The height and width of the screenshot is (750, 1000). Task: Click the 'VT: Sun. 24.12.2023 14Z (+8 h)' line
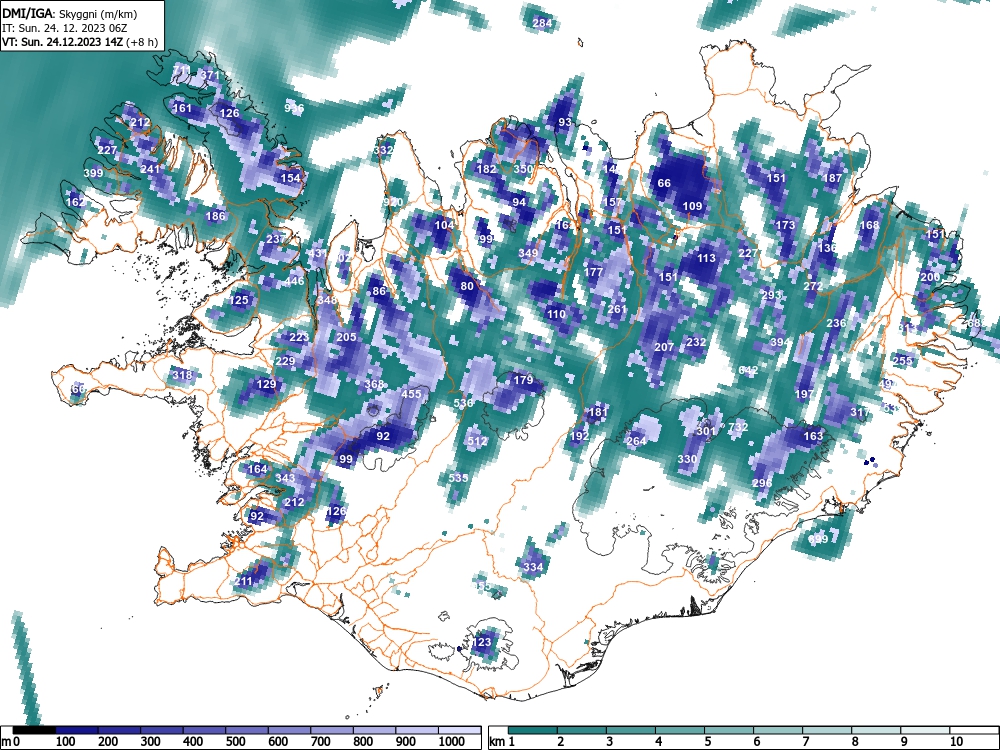tap(80, 43)
